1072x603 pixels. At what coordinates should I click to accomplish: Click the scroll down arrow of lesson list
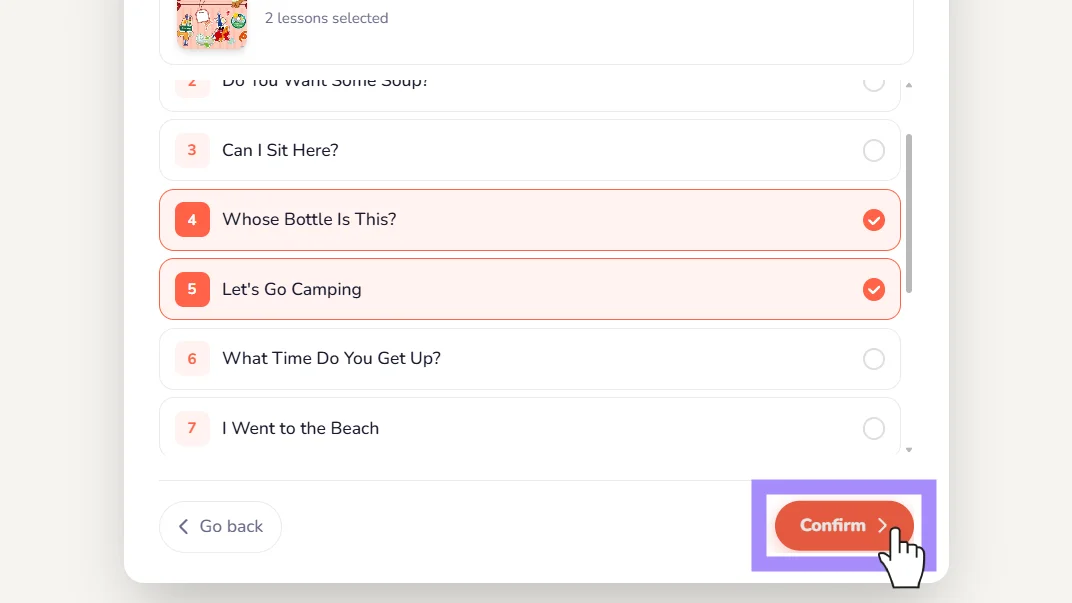(909, 450)
